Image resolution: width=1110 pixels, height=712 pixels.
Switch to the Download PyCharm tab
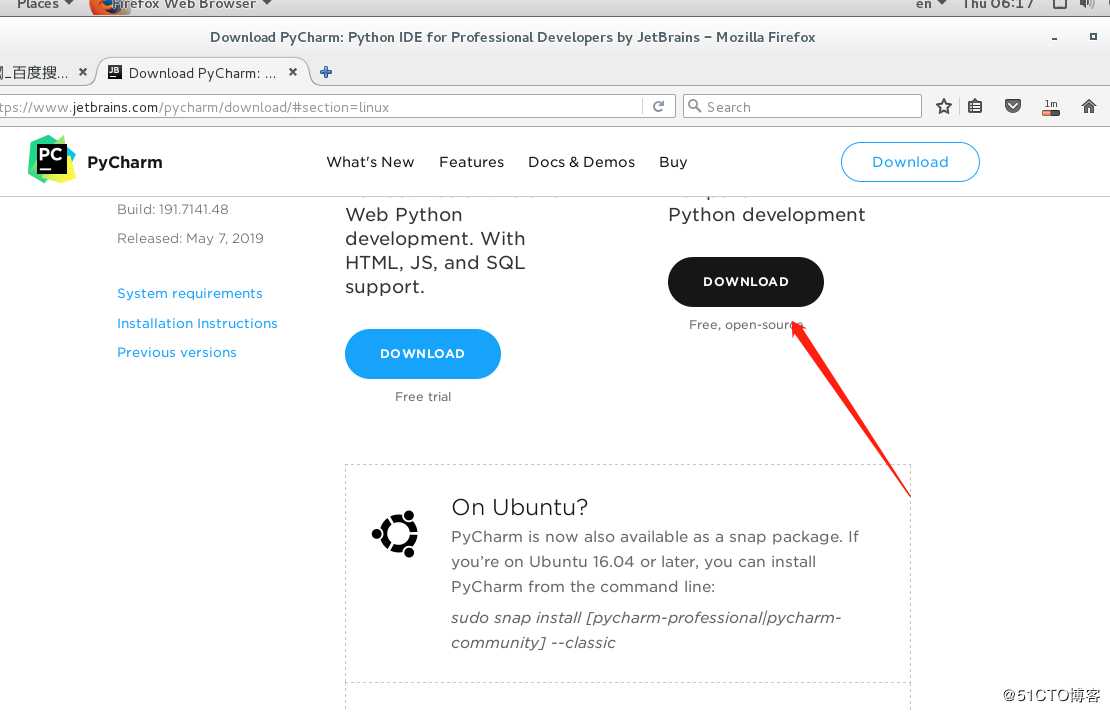[x=202, y=73]
